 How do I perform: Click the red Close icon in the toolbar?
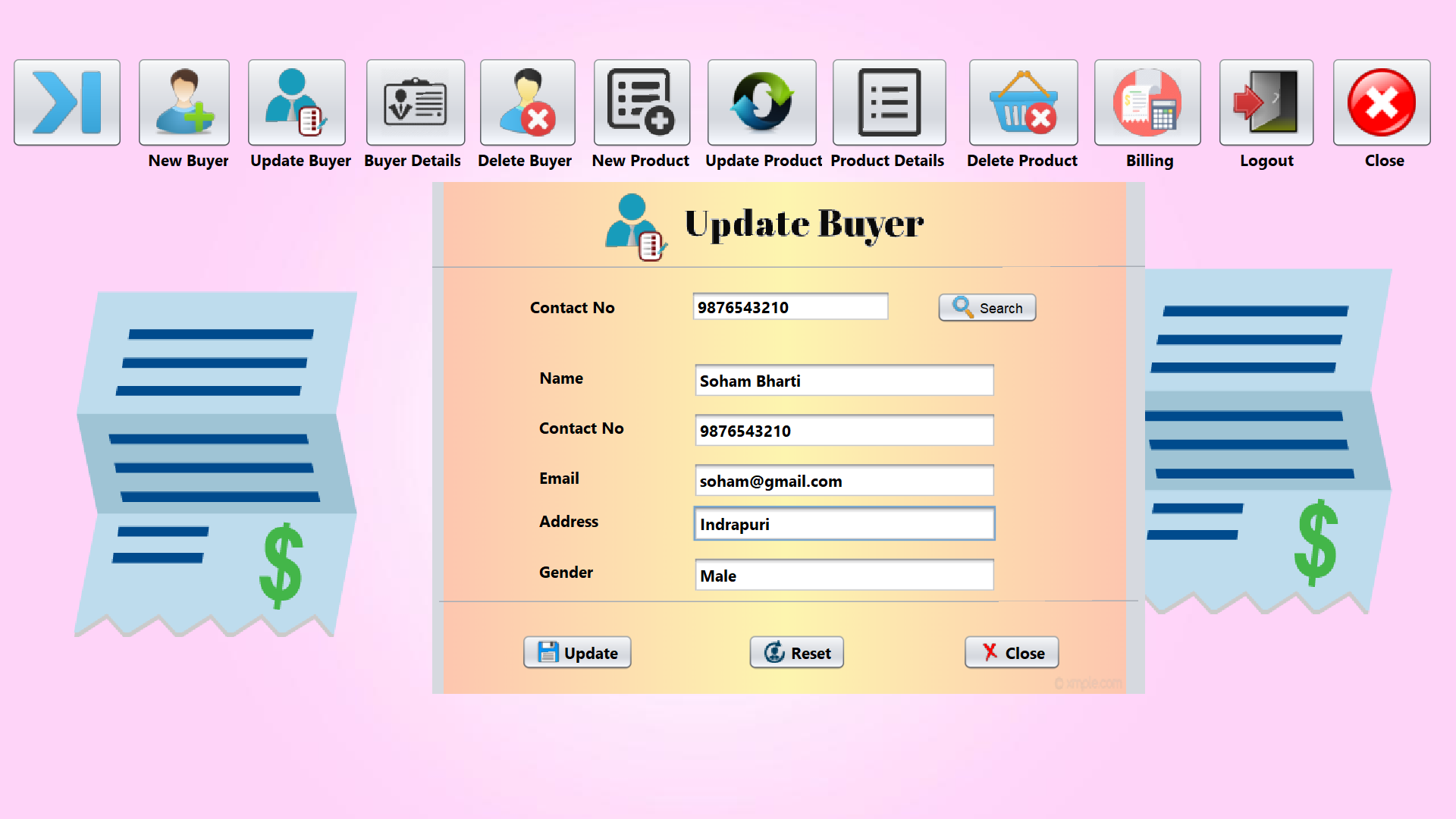pos(1381,102)
